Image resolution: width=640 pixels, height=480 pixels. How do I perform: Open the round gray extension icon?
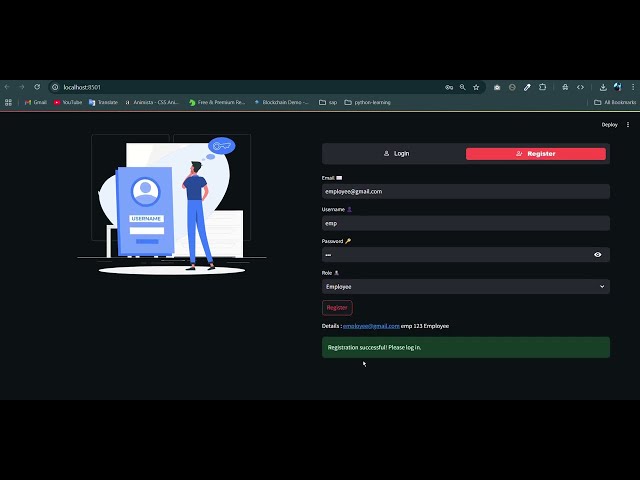click(x=512, y=87)
